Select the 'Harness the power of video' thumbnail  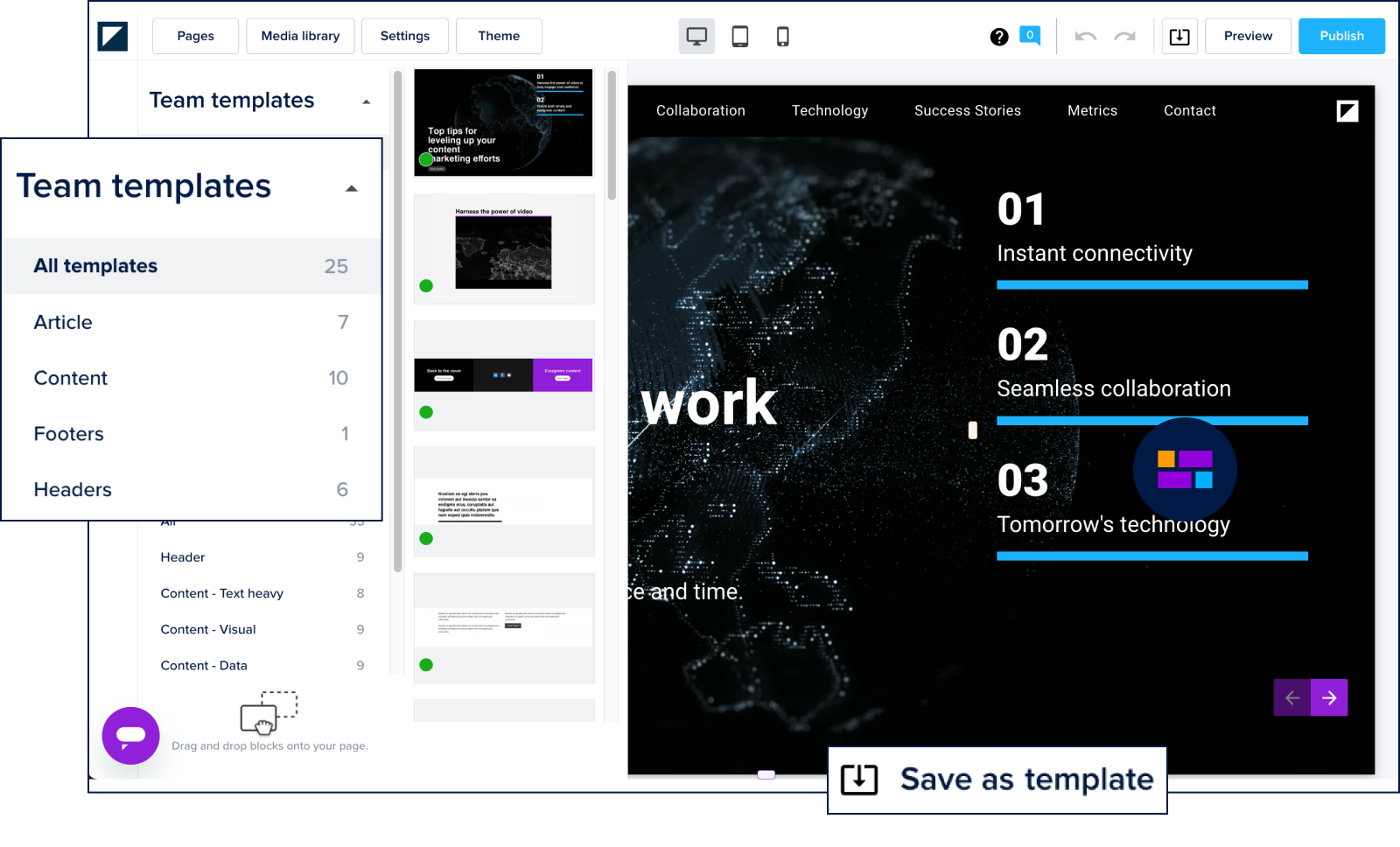click(x=504, y=249)
